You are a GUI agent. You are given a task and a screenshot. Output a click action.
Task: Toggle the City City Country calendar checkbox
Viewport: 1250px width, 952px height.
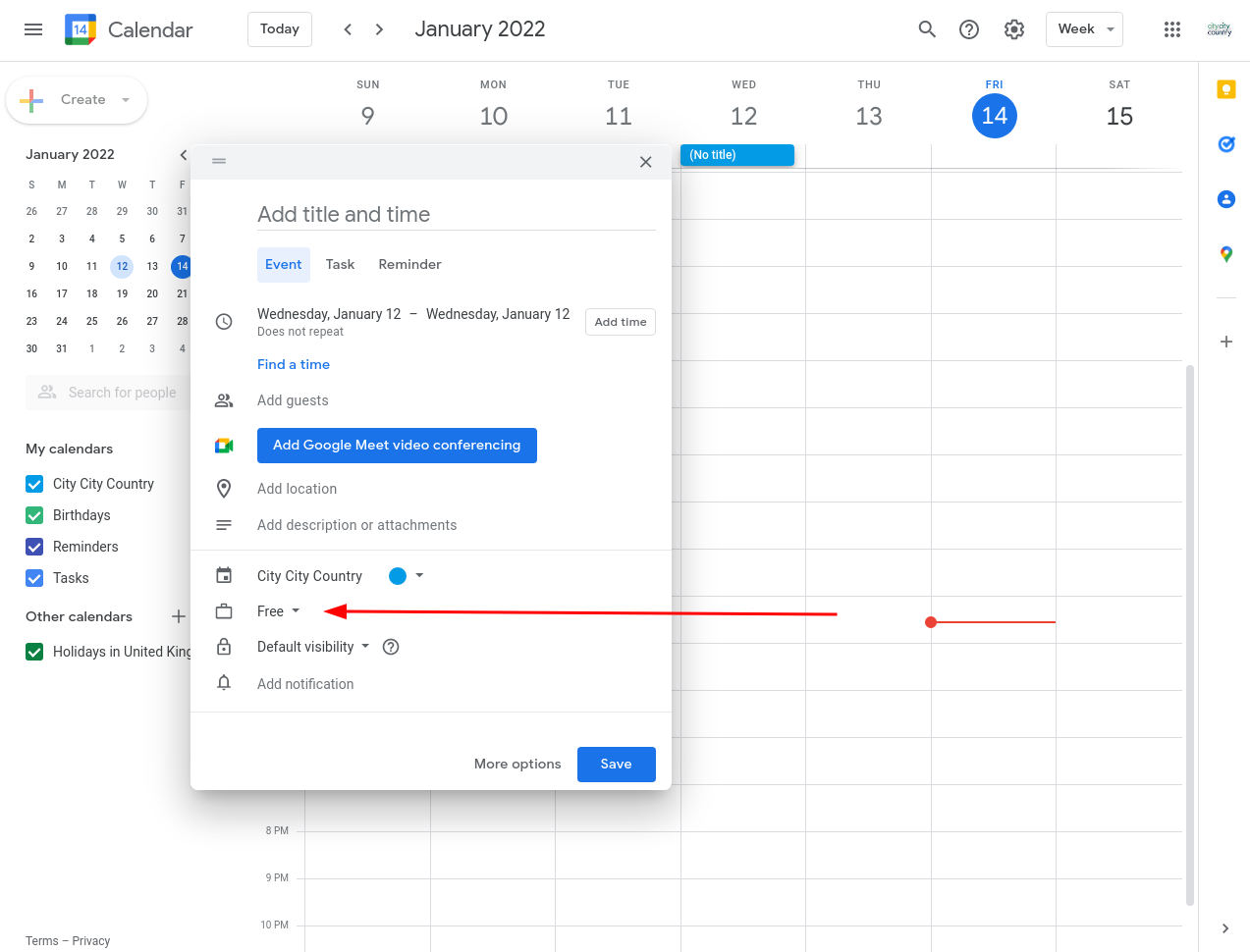click(34, 484)
